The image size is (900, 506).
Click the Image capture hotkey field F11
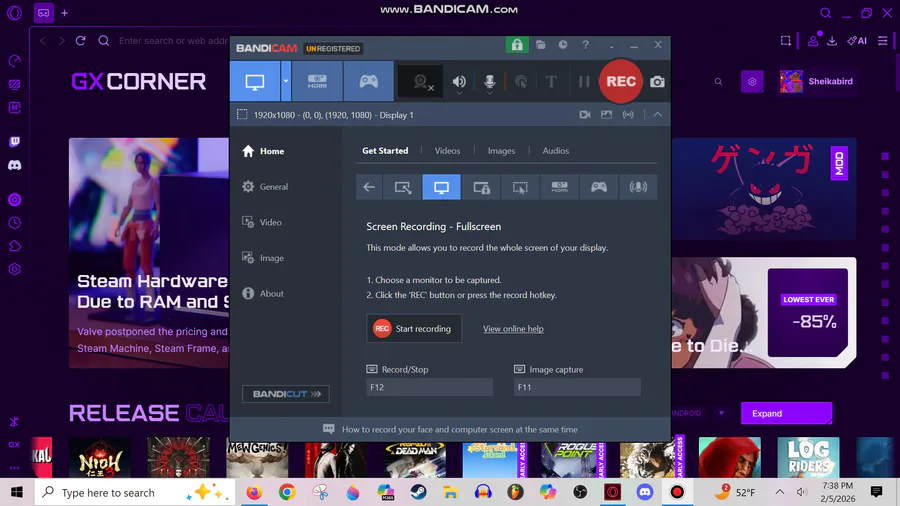click(577, 387)
